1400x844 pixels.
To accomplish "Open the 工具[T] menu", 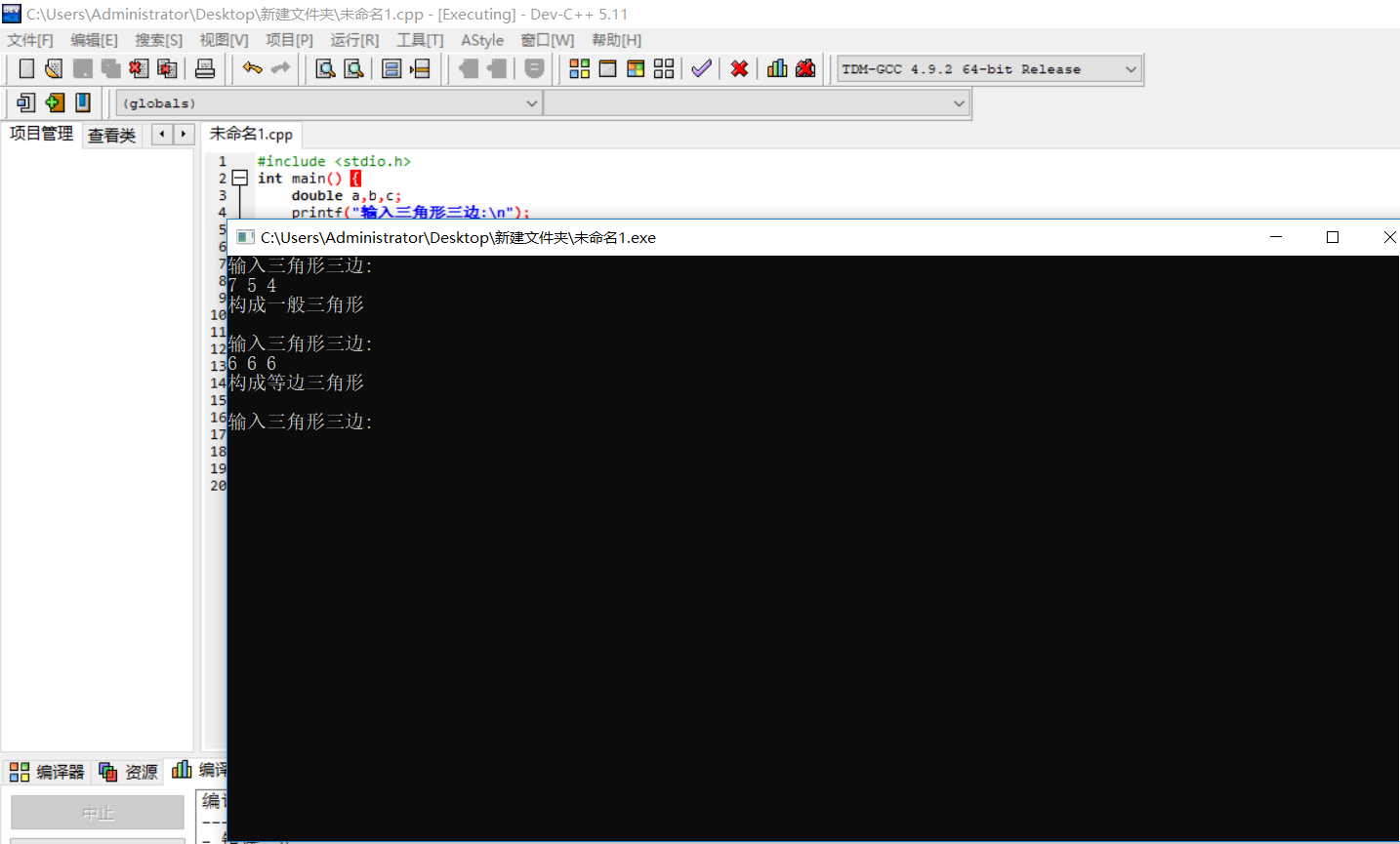I will click(x=420, y=40).
